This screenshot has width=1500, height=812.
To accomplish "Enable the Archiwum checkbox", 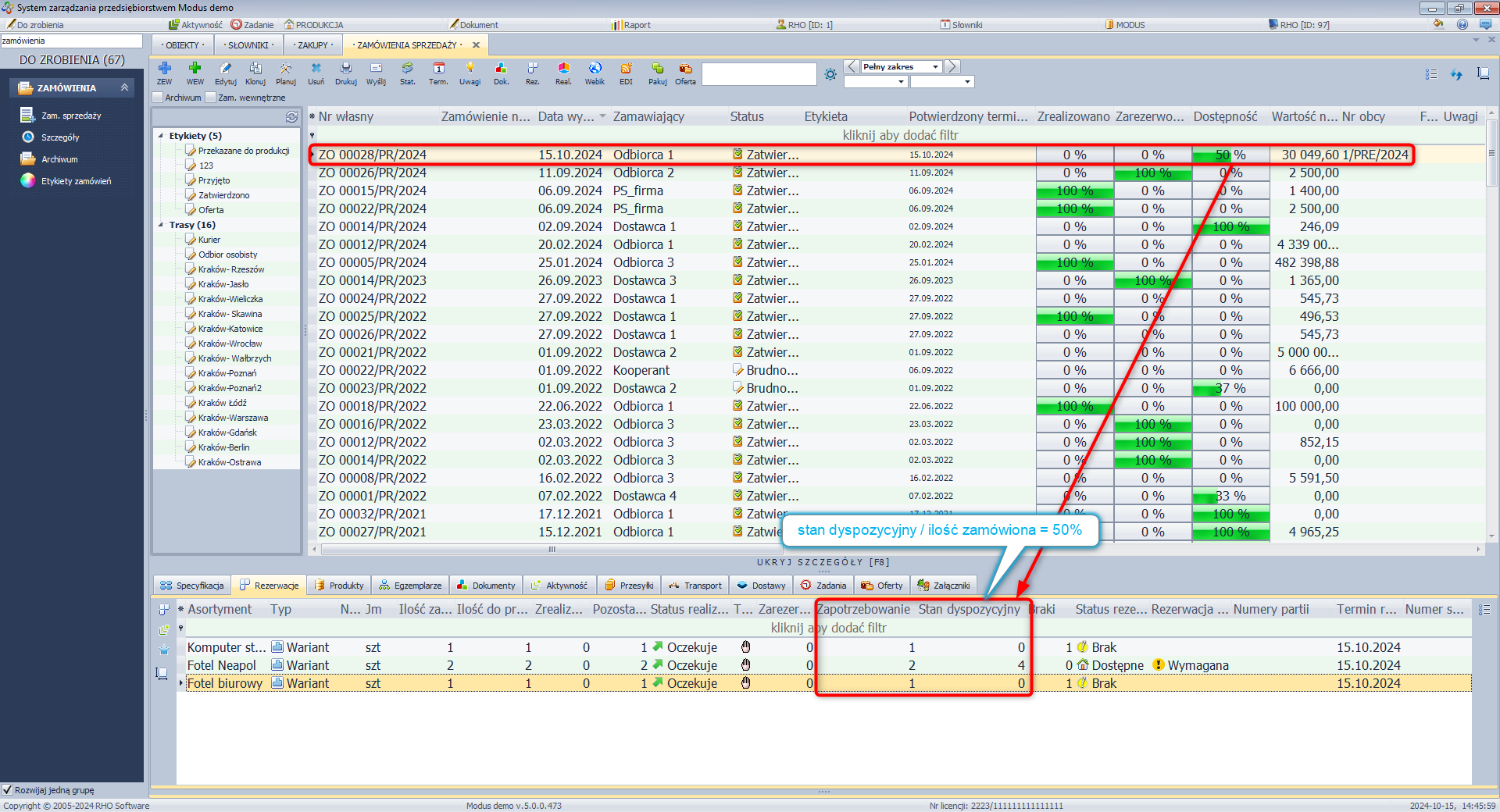I will click(158, 98).
